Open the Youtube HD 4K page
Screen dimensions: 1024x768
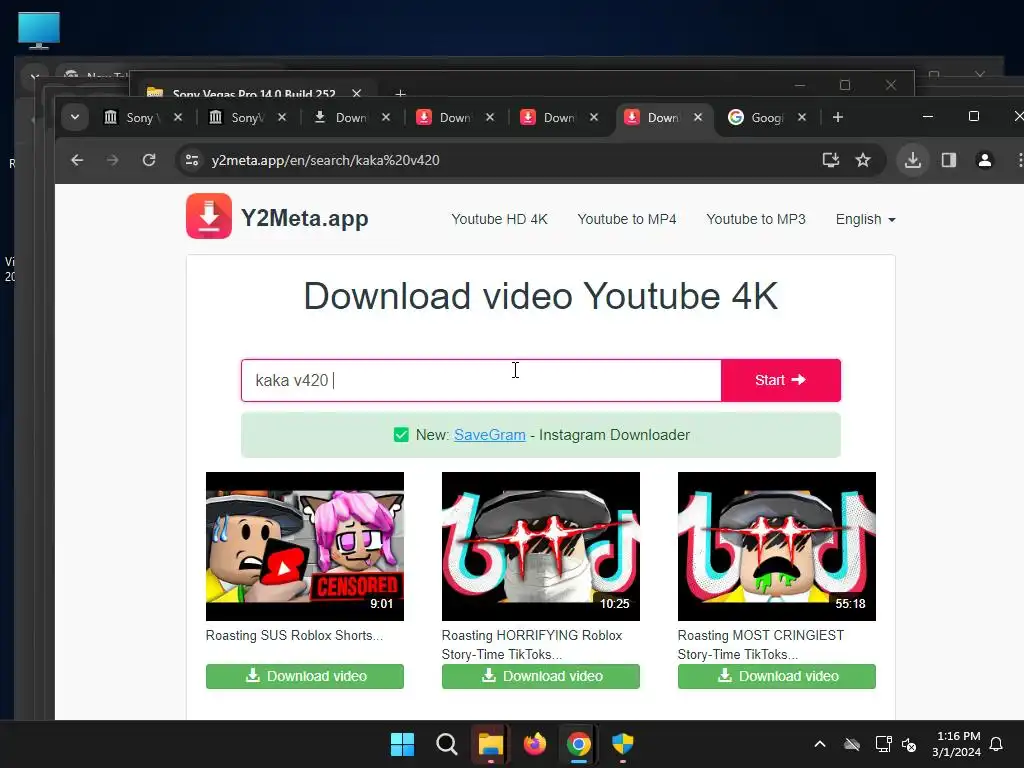(x=500, y=219)
